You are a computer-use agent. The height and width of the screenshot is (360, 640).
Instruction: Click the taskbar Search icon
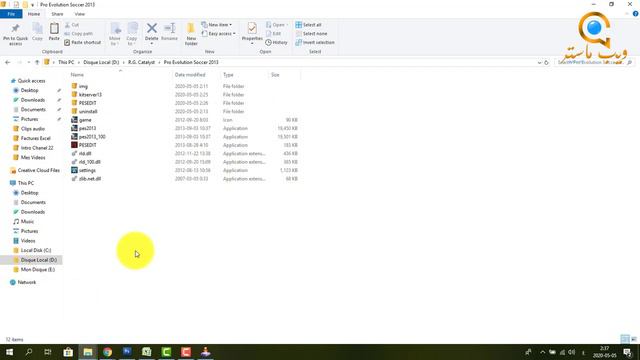(x=29, y=352)
